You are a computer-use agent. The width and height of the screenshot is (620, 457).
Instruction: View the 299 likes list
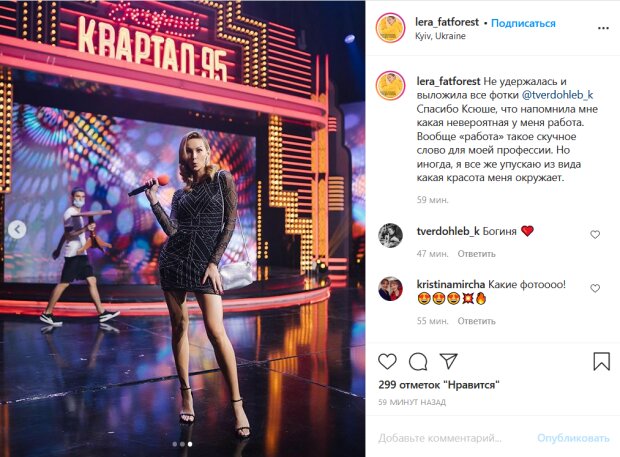(439, 385)
